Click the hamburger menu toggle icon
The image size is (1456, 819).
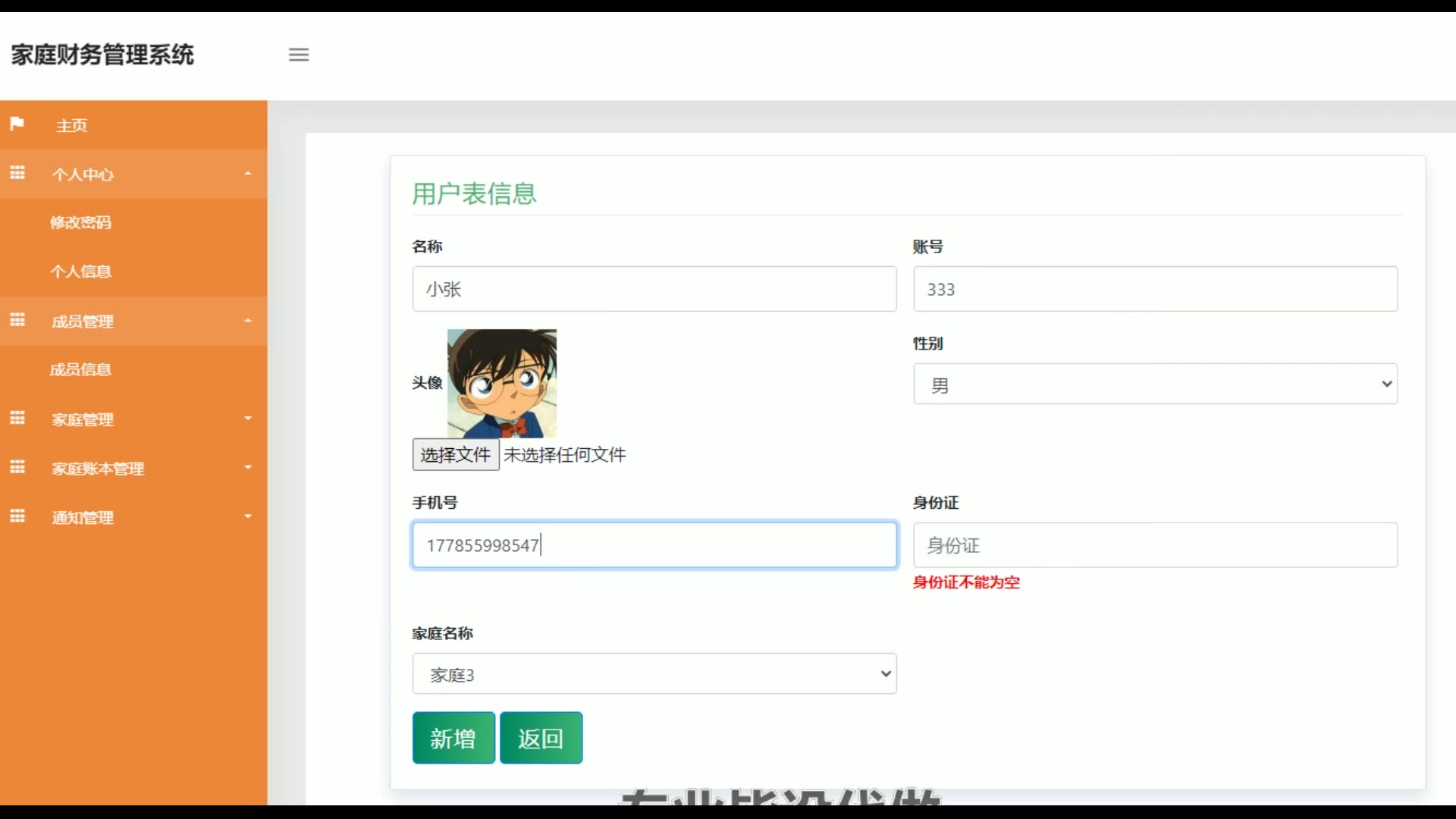[x=299, y=55]
